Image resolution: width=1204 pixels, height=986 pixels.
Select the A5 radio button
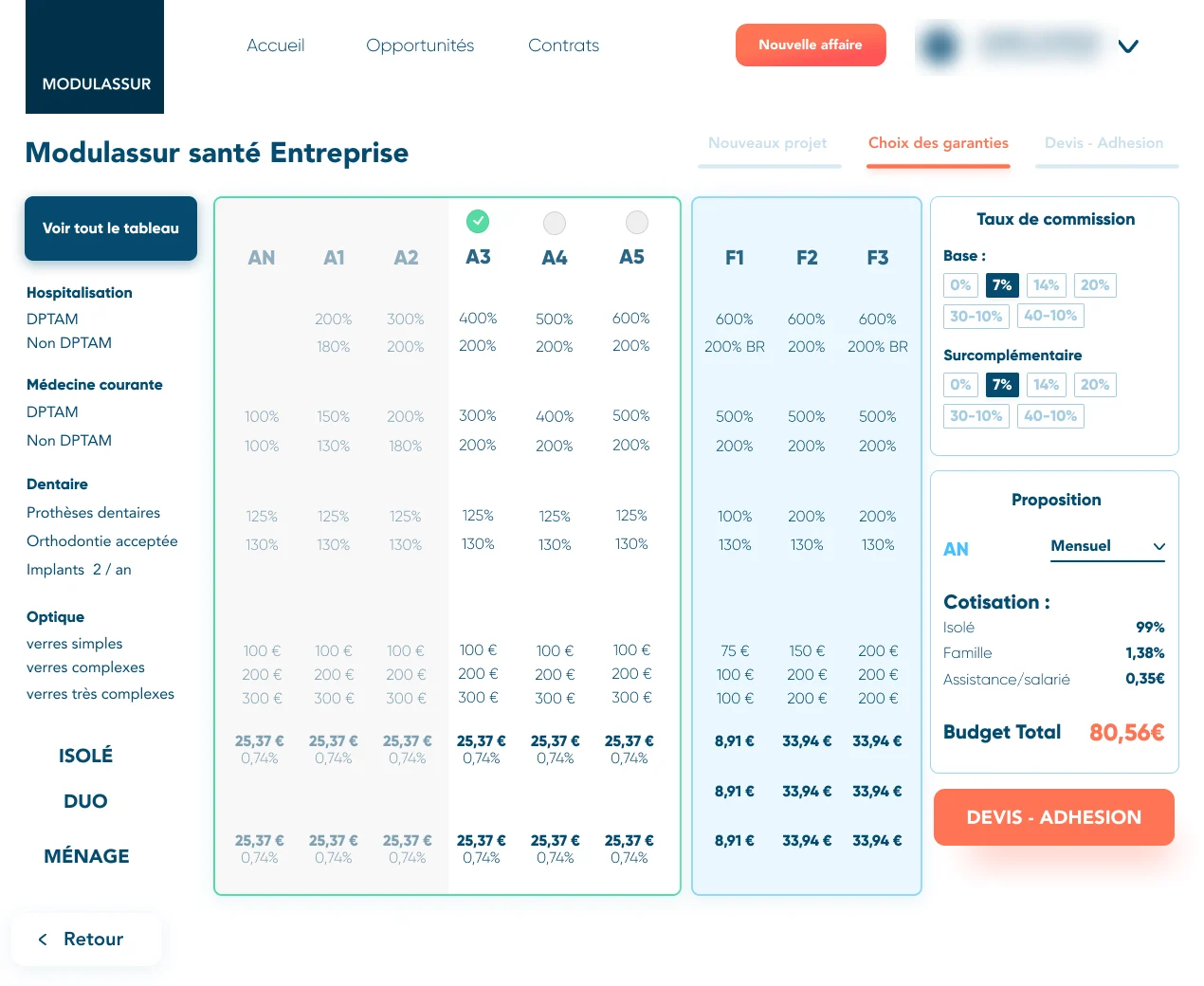click(x=637, y=222)
